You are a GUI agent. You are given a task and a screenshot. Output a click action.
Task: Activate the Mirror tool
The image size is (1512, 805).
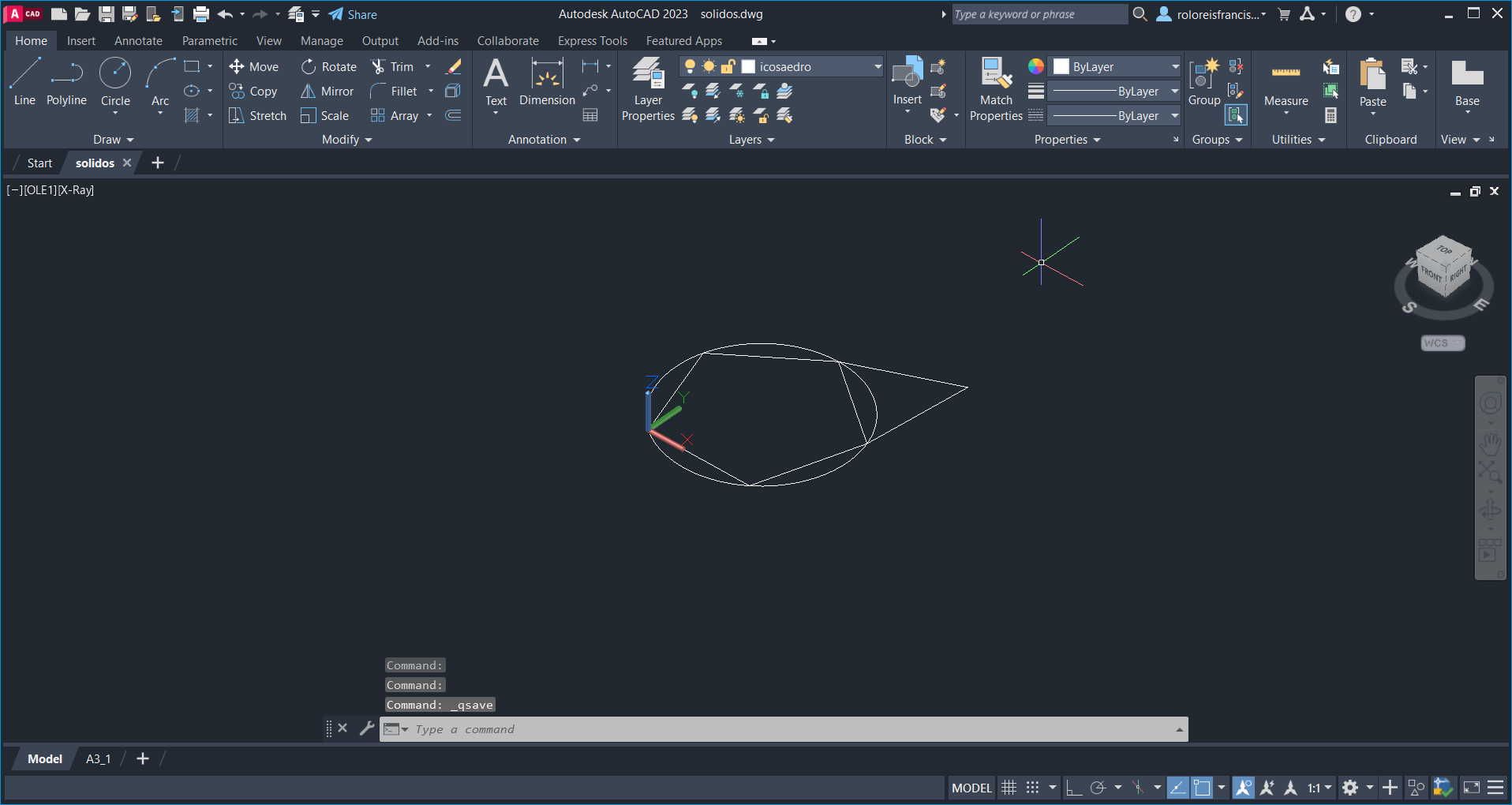tap(327, 92)
